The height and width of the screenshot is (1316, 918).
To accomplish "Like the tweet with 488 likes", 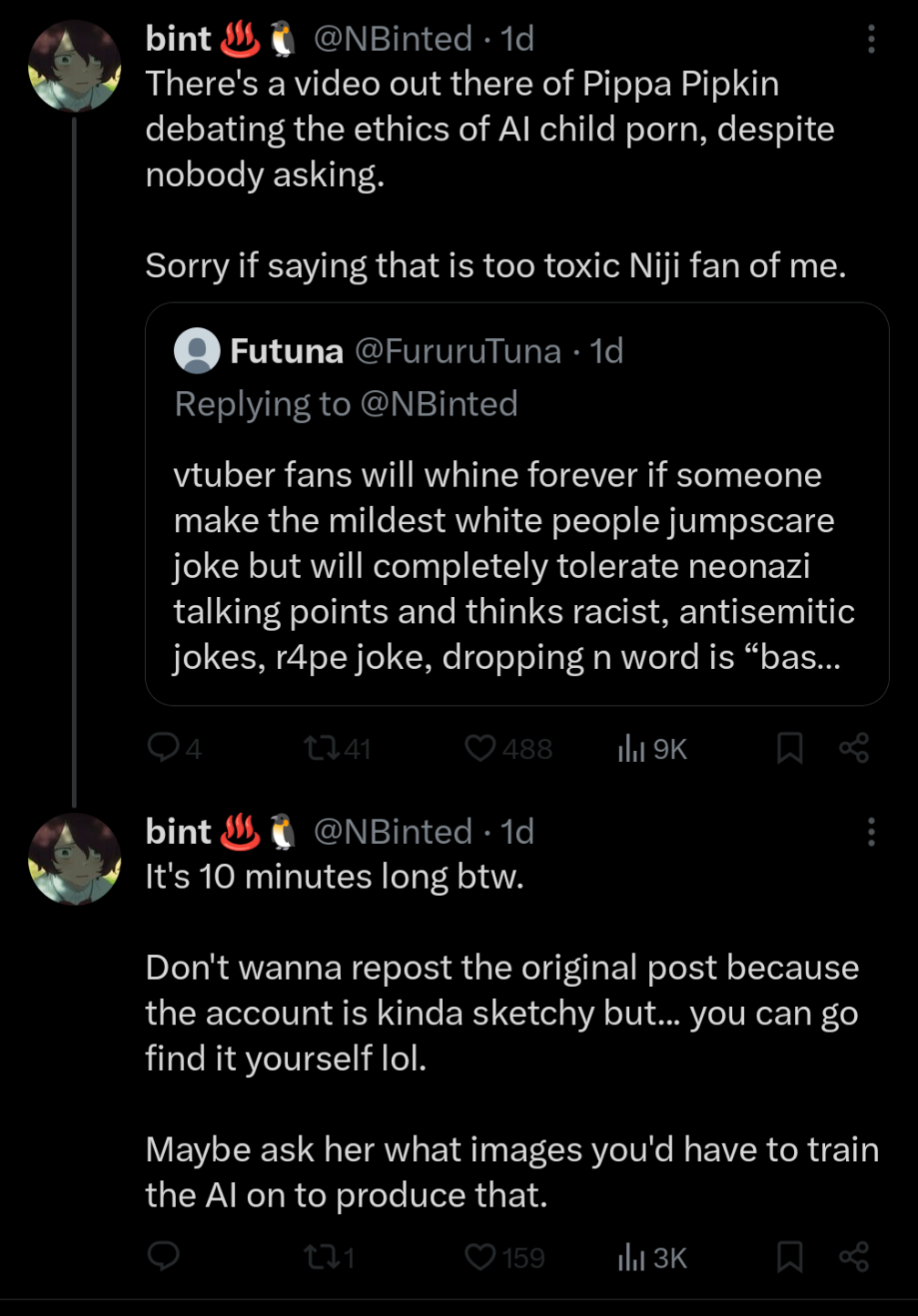I will click(x=480, y=748).
